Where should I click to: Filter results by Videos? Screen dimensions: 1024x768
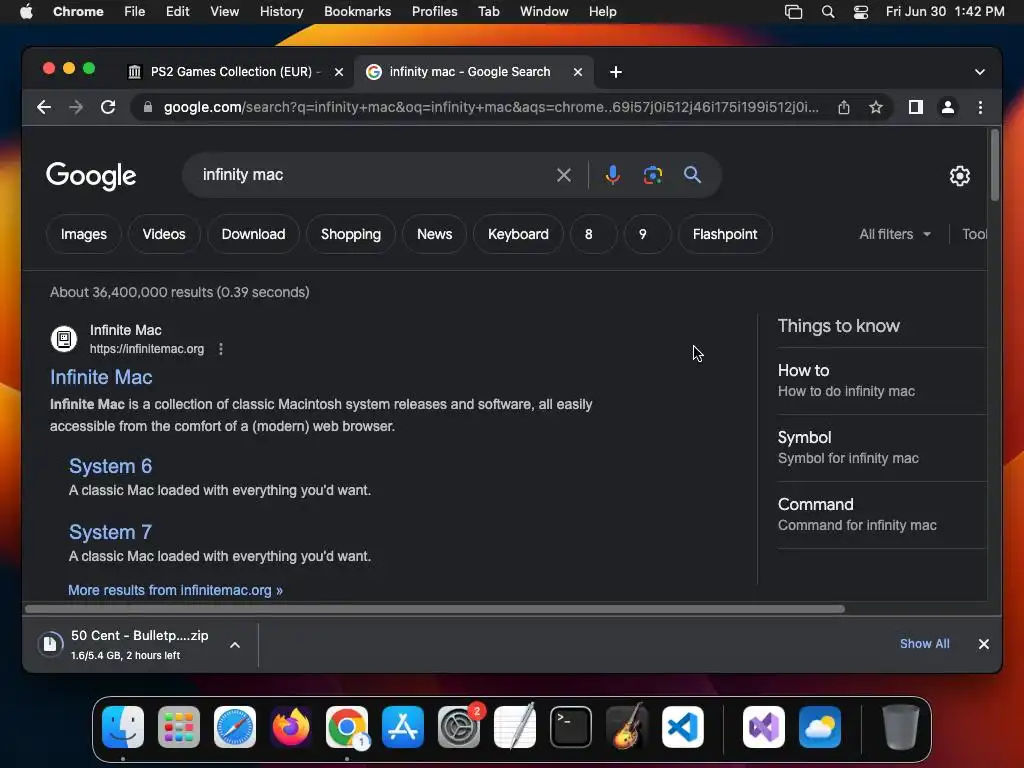[x=164, y=234]
